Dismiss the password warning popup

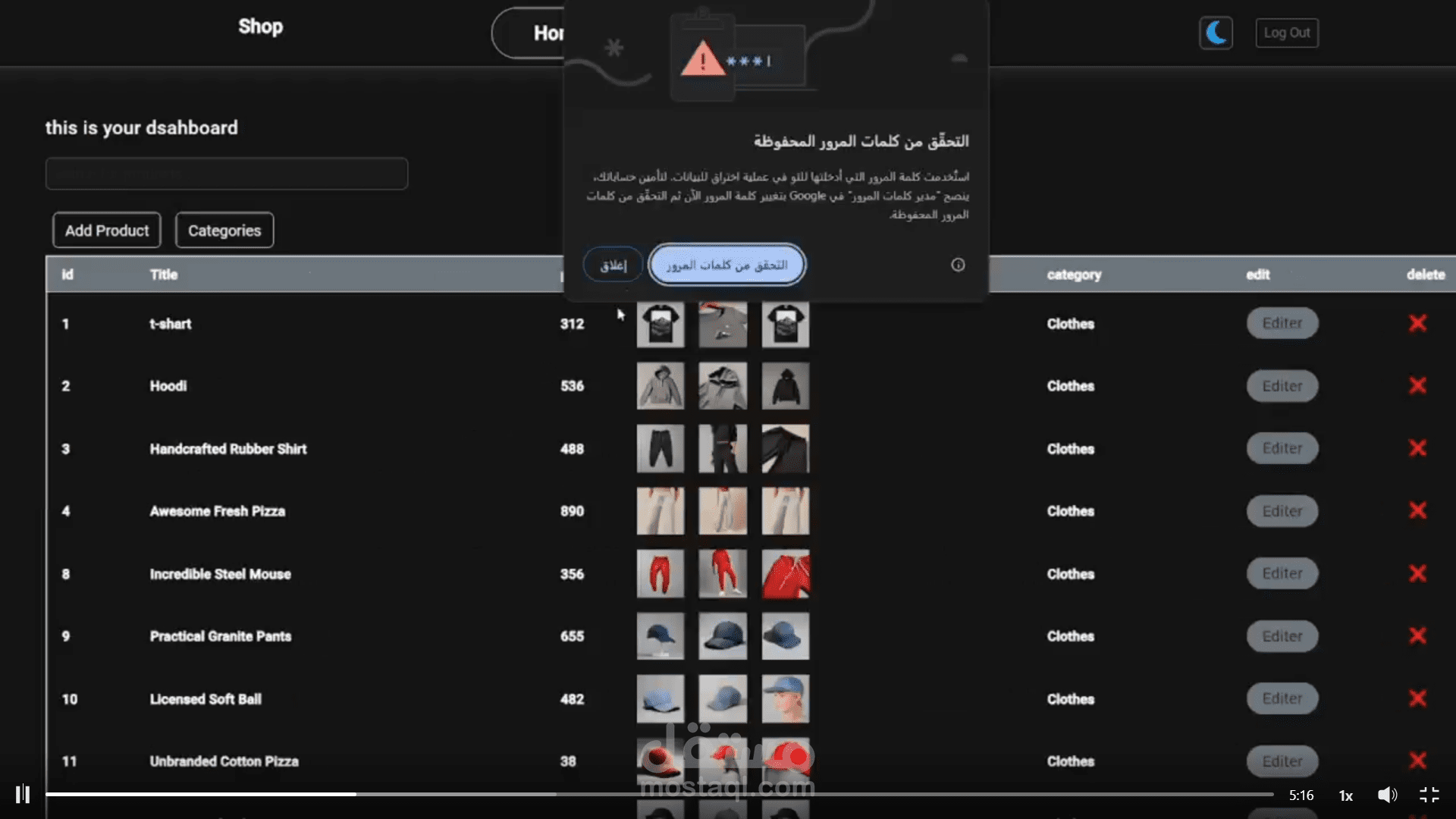pos(613,265)
